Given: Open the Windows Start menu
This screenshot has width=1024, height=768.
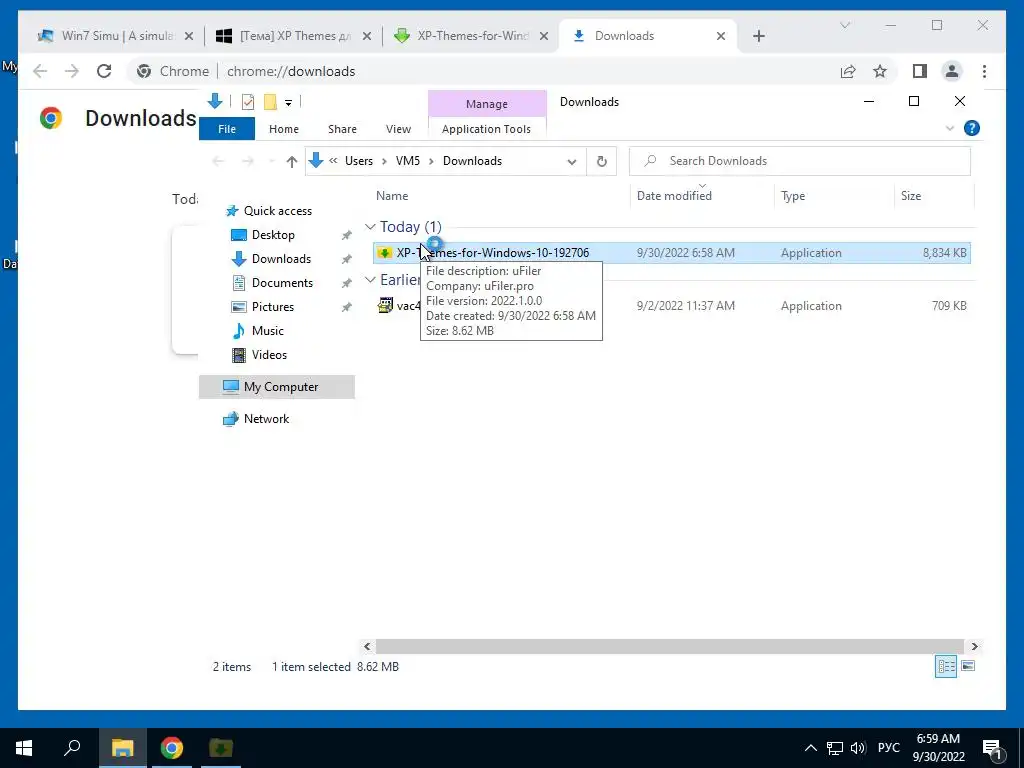Looking at the screenshot, I should [24, 748].
